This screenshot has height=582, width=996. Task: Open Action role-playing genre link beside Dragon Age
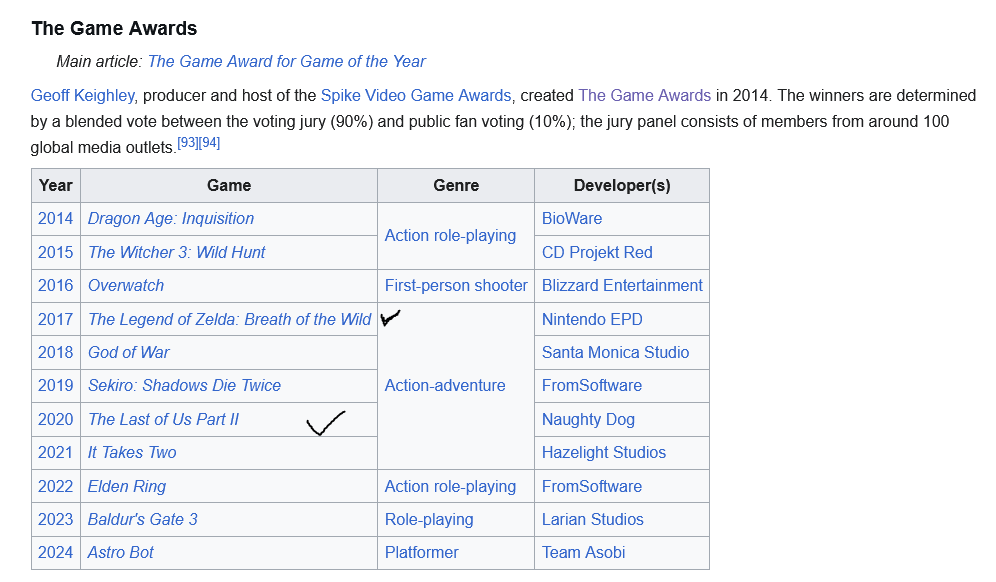[450, 235]
